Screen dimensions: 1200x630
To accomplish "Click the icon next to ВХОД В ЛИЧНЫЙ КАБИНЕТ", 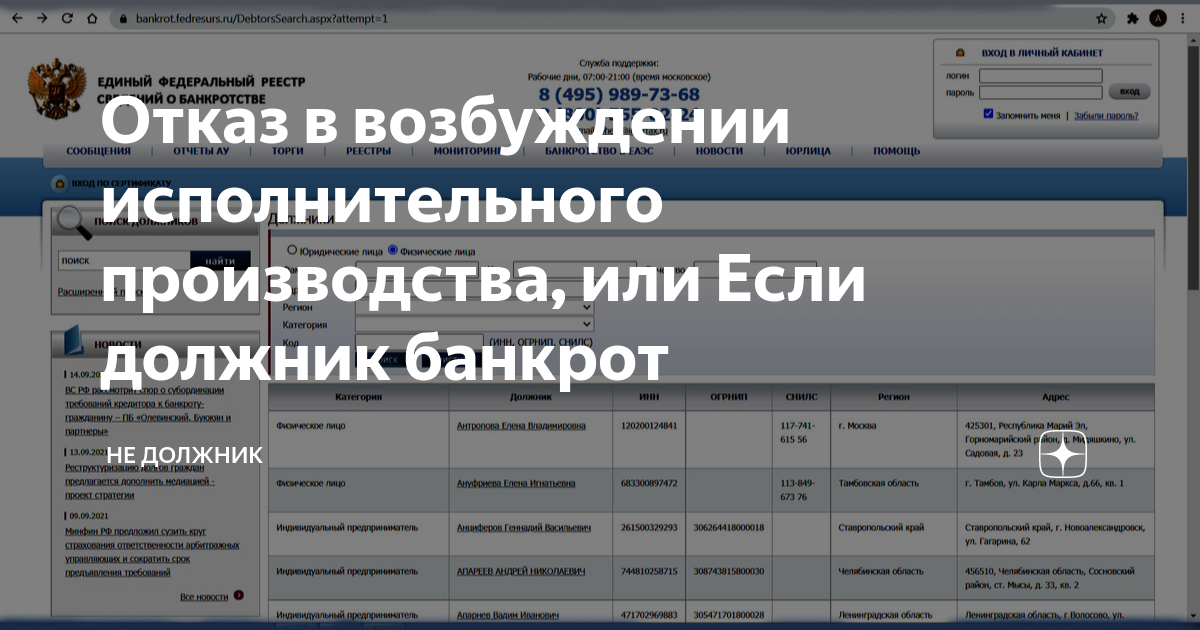I will 960,52.
